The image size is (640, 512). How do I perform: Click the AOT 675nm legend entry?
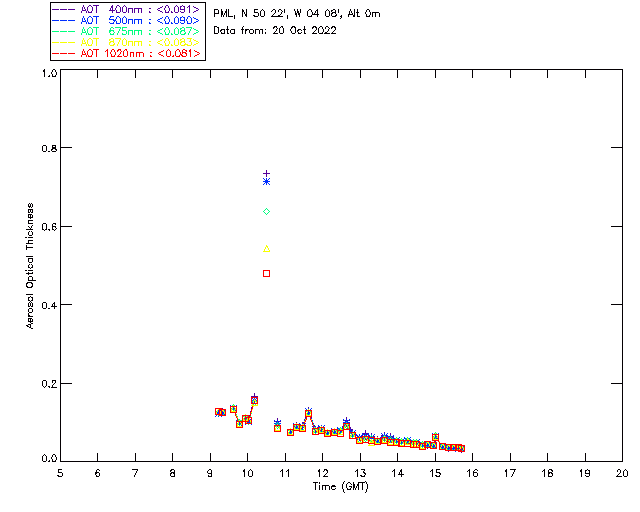(126, 31)
